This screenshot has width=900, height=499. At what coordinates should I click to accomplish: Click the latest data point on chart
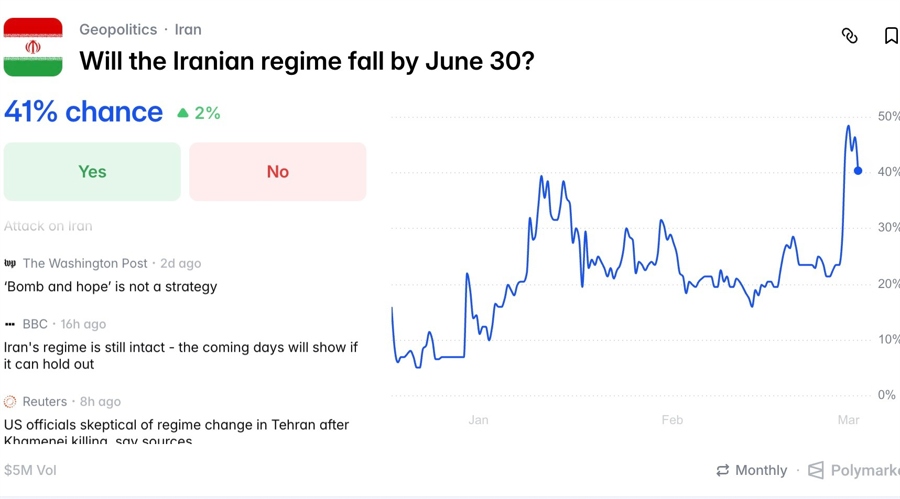coord(858,171)
